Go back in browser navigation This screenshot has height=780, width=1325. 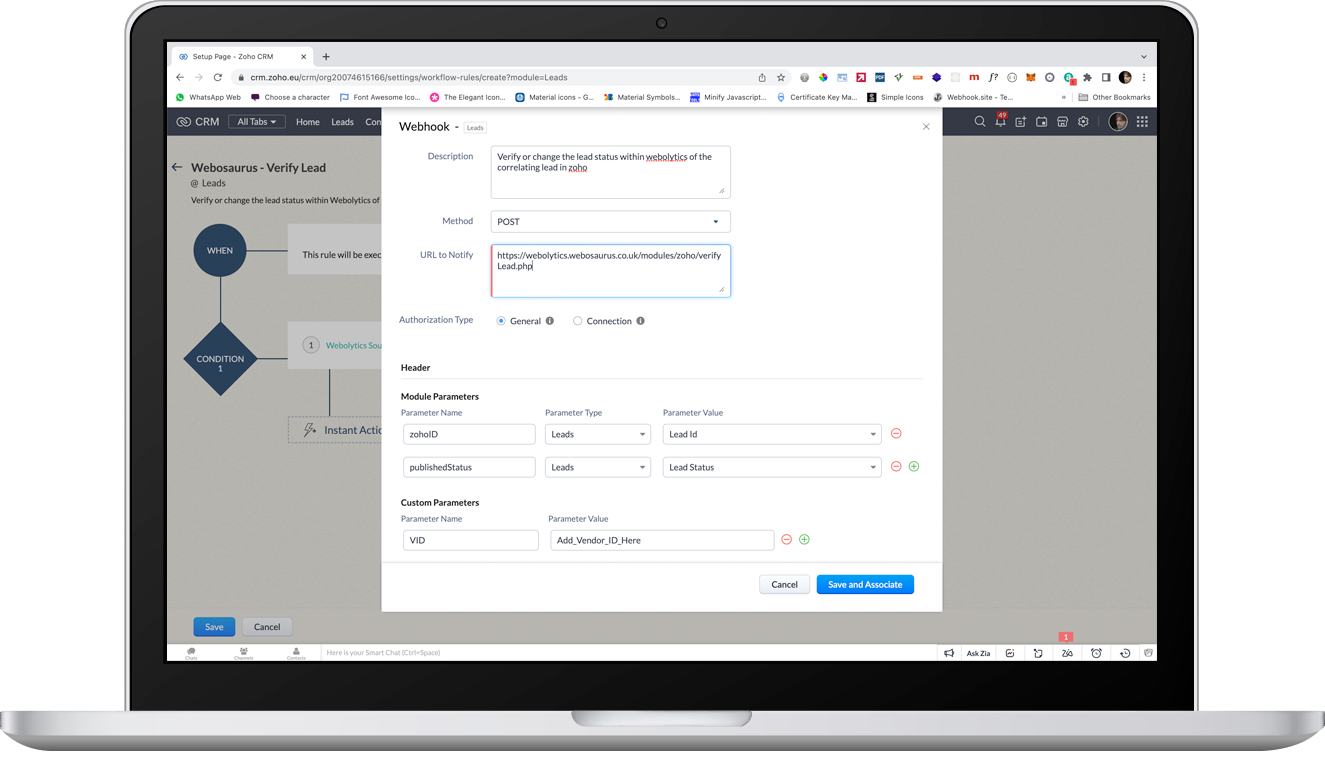(x=180, y=77)
